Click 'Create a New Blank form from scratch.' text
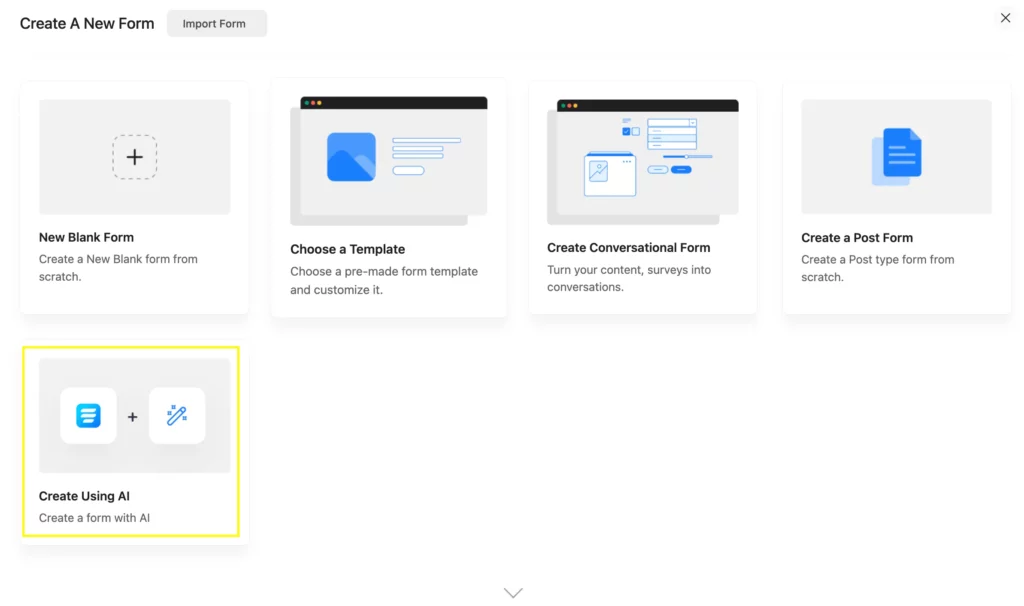 point(118,268)
